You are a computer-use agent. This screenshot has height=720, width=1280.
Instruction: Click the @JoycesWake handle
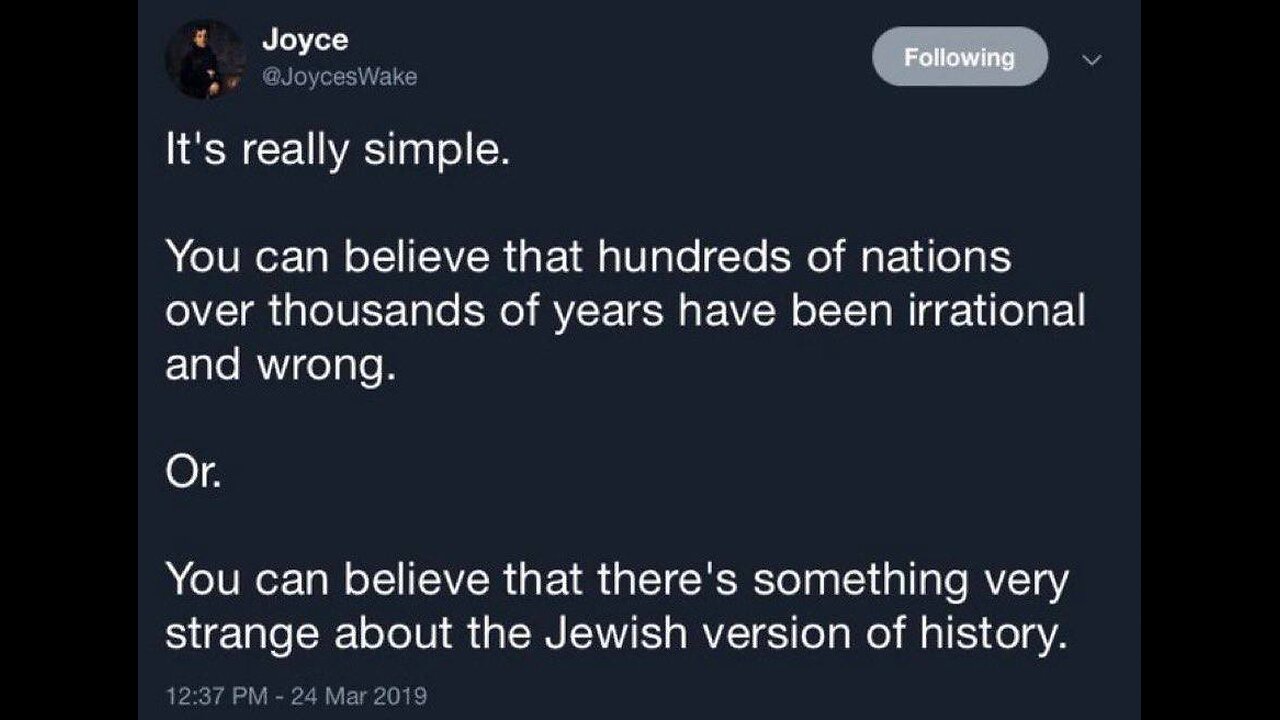tap(339, 77)
